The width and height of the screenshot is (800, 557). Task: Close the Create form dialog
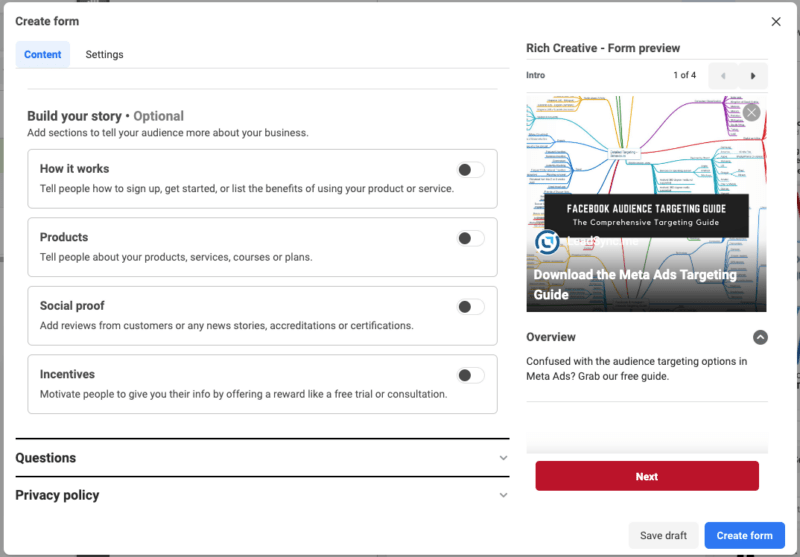[776, 21]
